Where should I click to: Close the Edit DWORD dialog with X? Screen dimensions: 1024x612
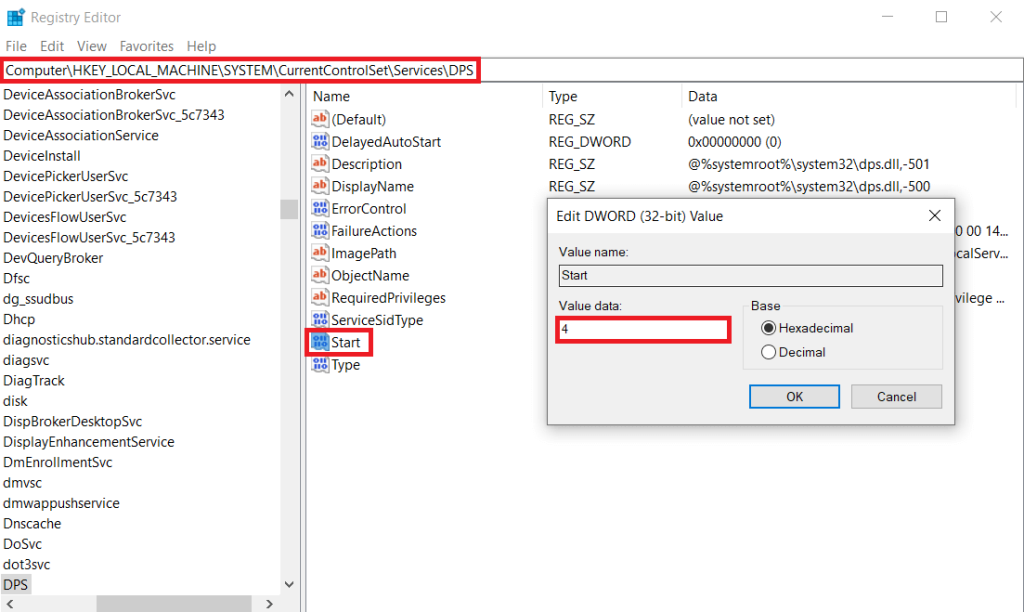tap(935, 216)
